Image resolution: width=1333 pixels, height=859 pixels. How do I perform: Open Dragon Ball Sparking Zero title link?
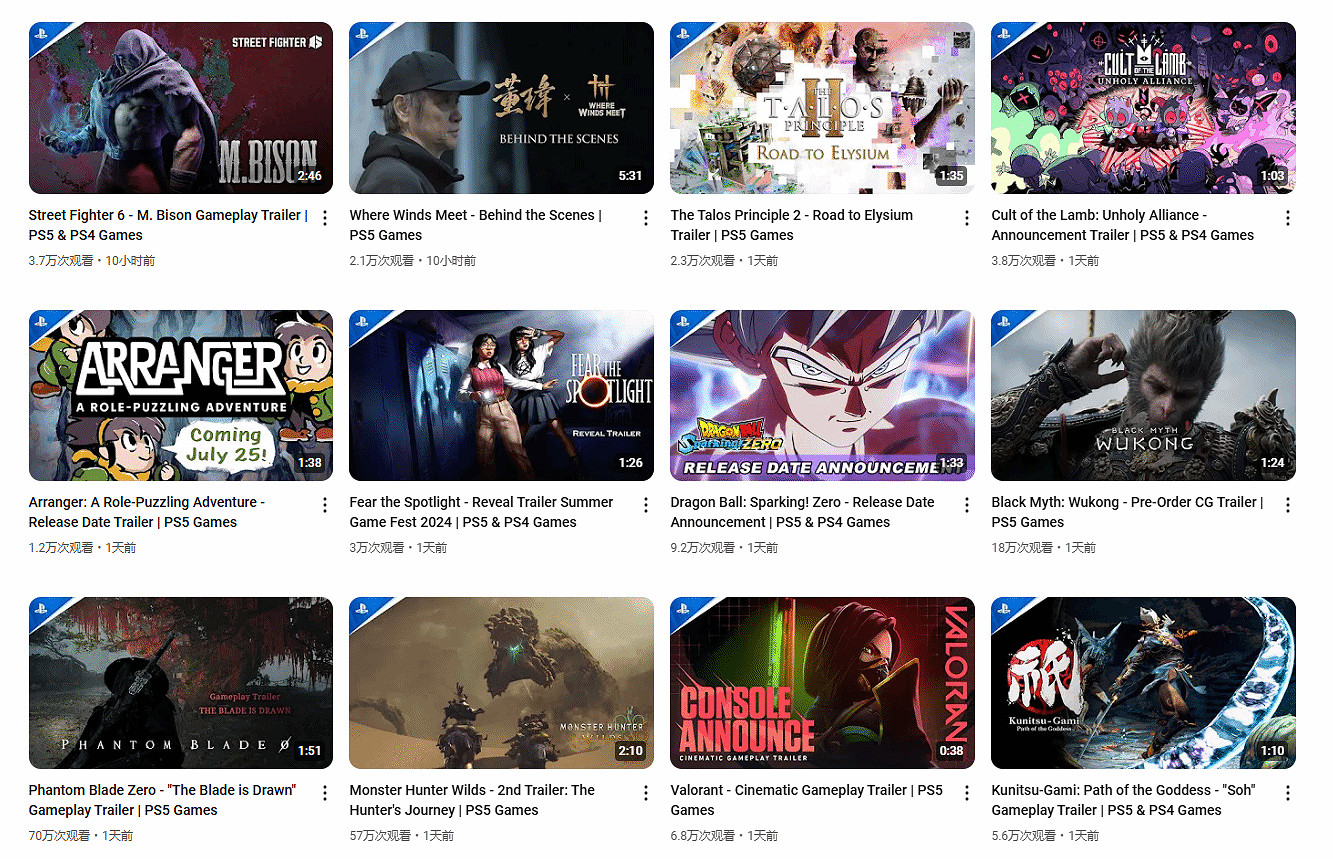pos(802,512)
